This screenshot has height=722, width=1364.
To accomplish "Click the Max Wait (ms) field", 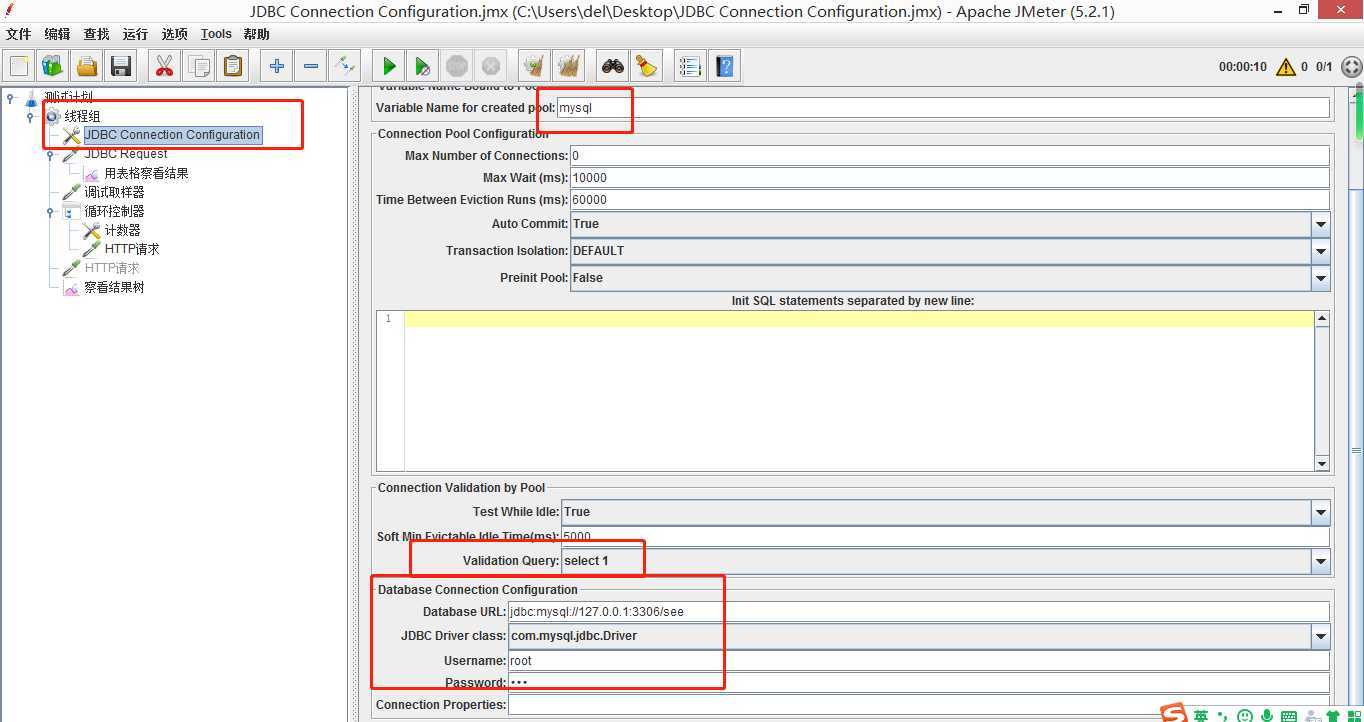I will (x=950, y=178).
